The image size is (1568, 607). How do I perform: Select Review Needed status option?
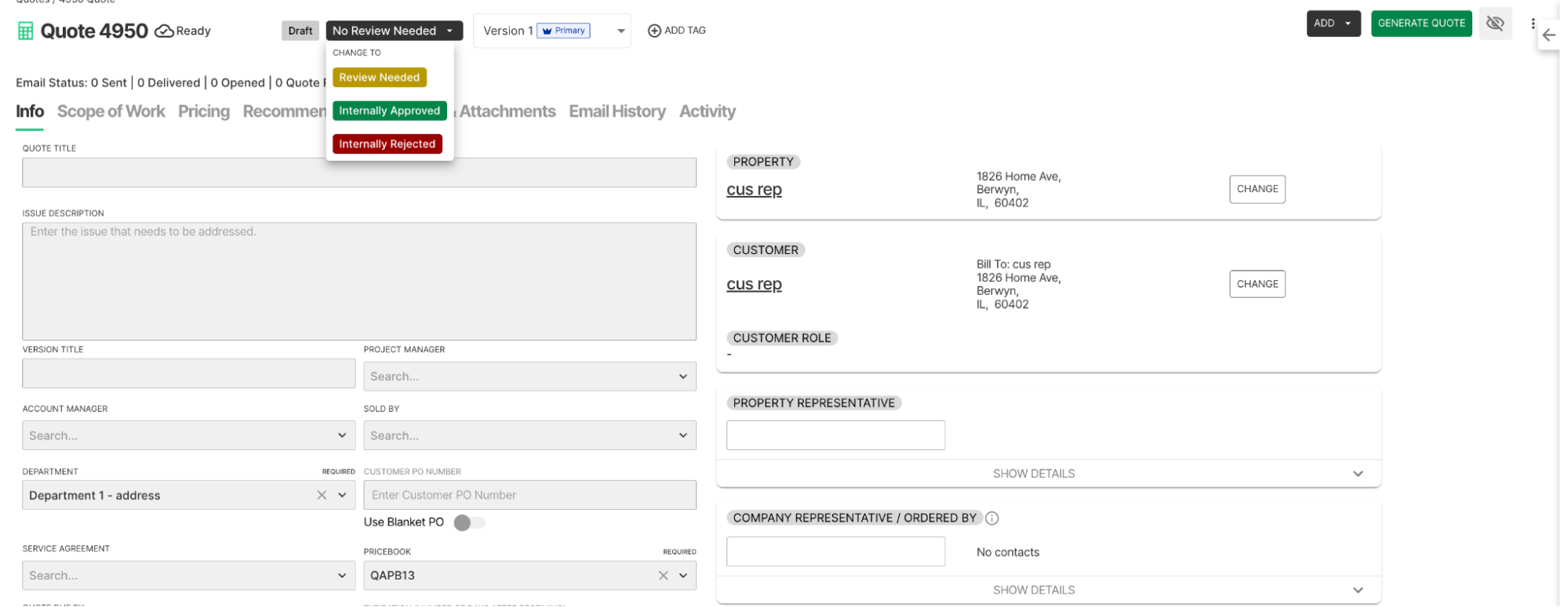(x=380, y=78)
